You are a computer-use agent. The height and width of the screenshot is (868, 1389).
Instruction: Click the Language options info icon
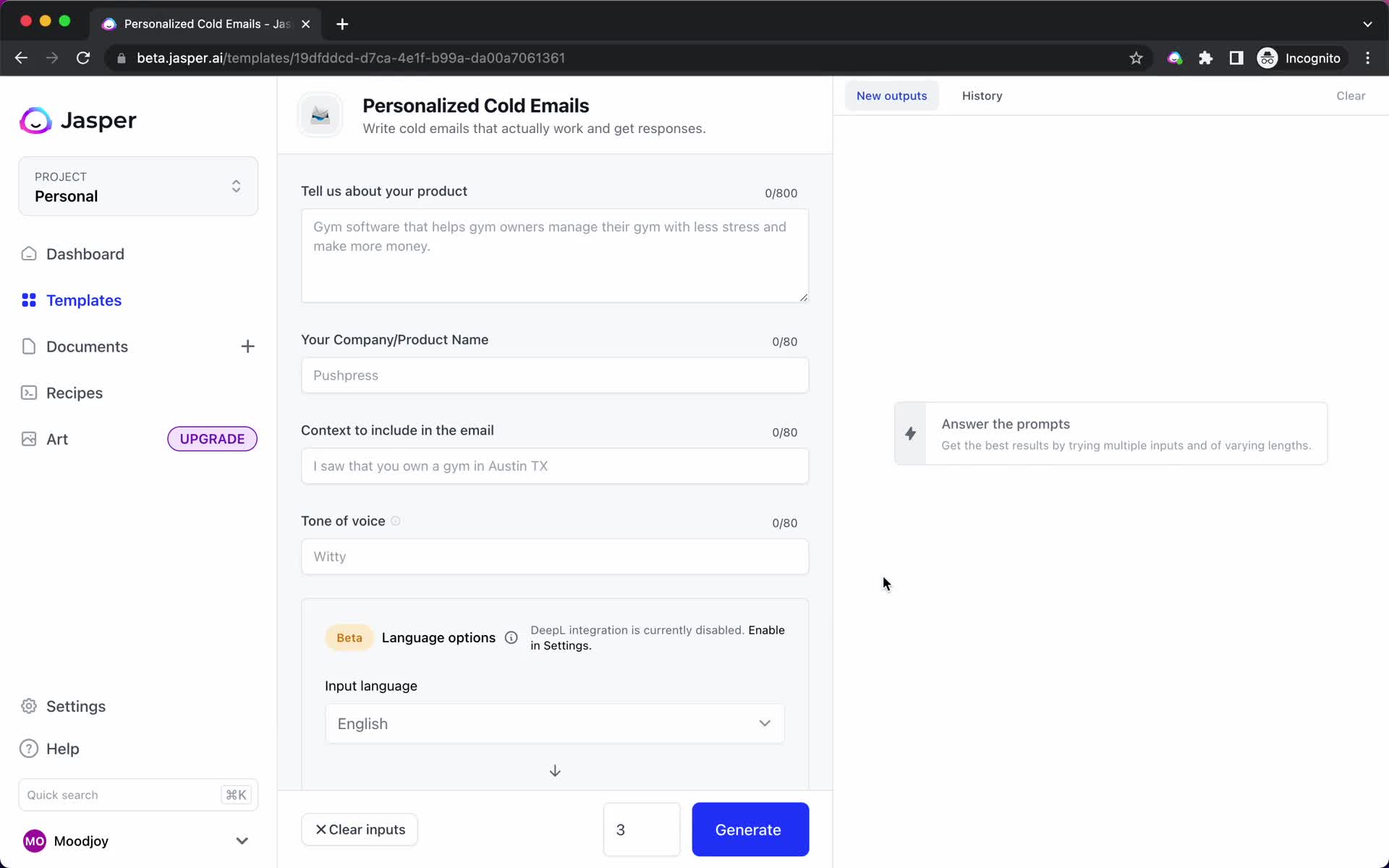click(511, 638)
